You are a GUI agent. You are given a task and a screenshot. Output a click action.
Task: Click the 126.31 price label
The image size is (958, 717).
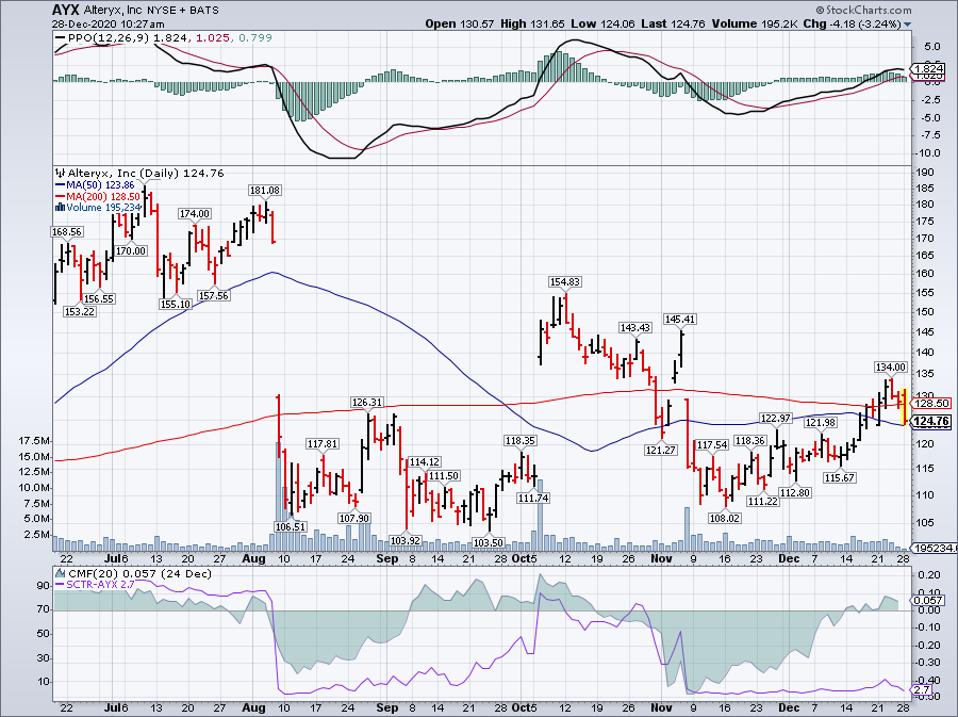367,402
